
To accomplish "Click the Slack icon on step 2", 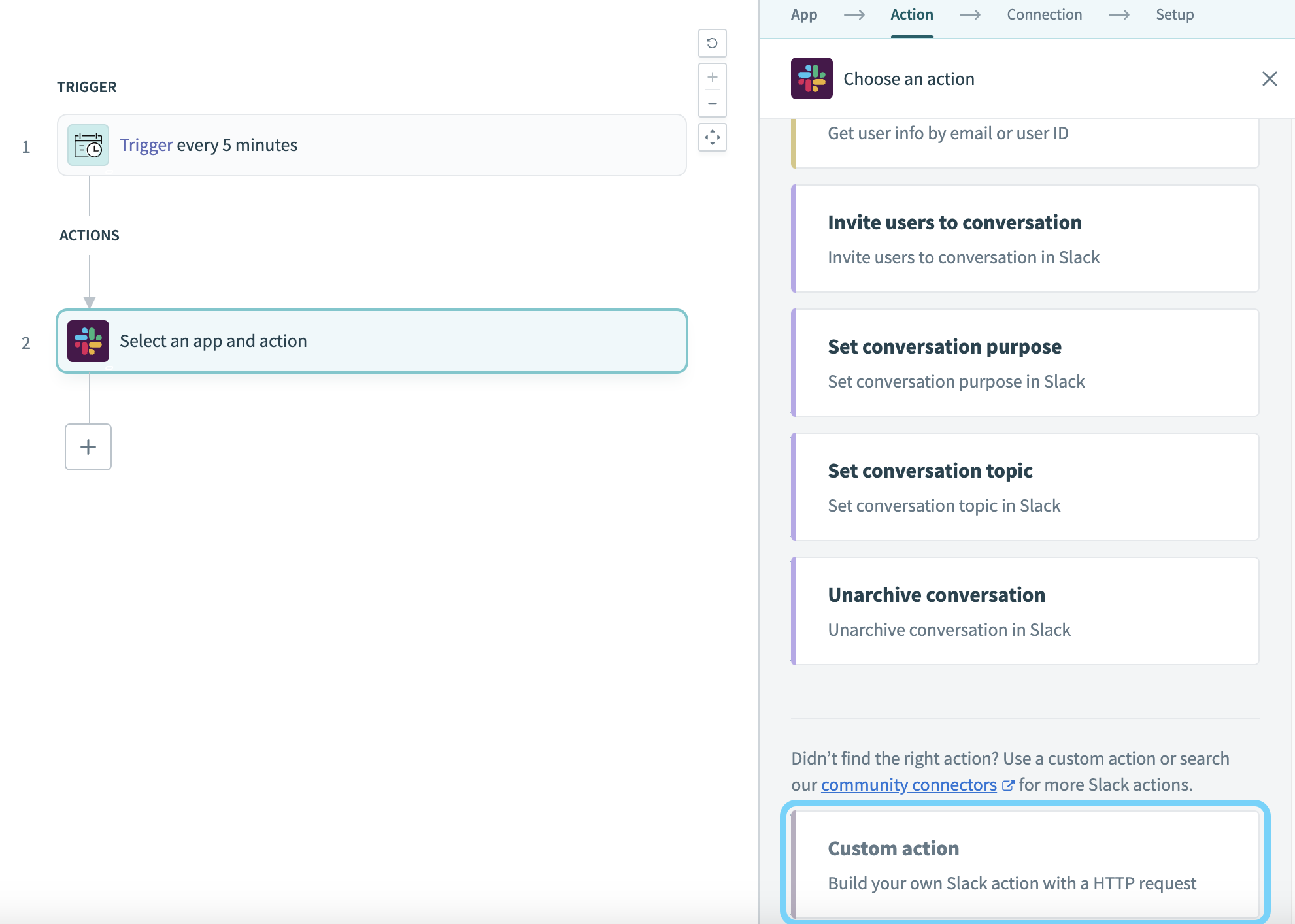I will [x=88, y=340].
